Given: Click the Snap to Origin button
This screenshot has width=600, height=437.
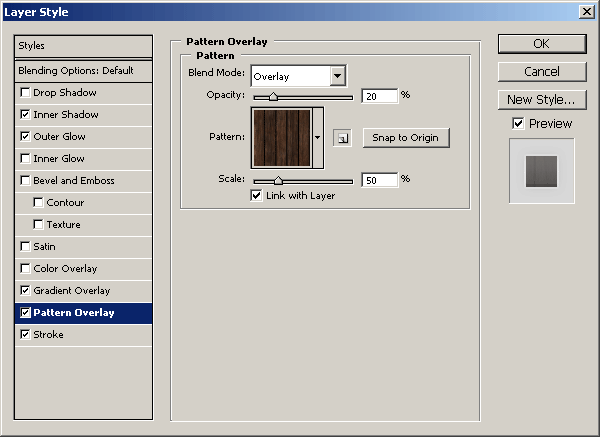Looking at the screenshot, I should pyautogui.click(x=406, y=138).
